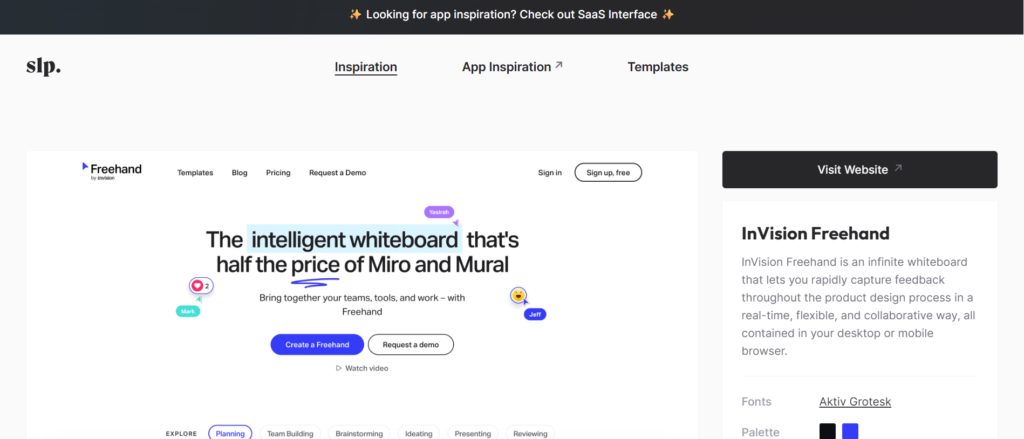The height and width of the screenshot is (439, 1024).
Task: Select the Planning explore pill
Action: (230, 433)
